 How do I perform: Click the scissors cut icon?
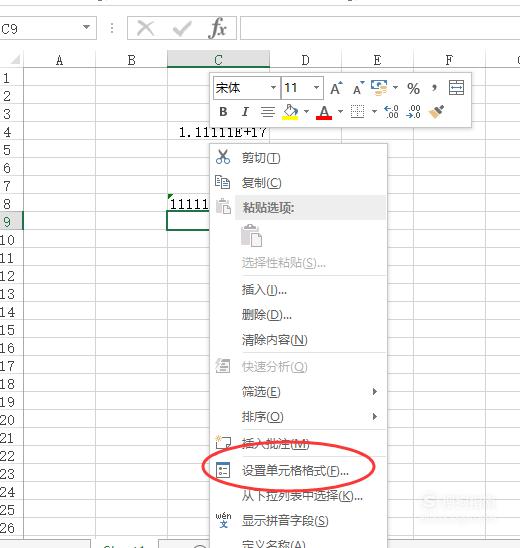(223, 157)
